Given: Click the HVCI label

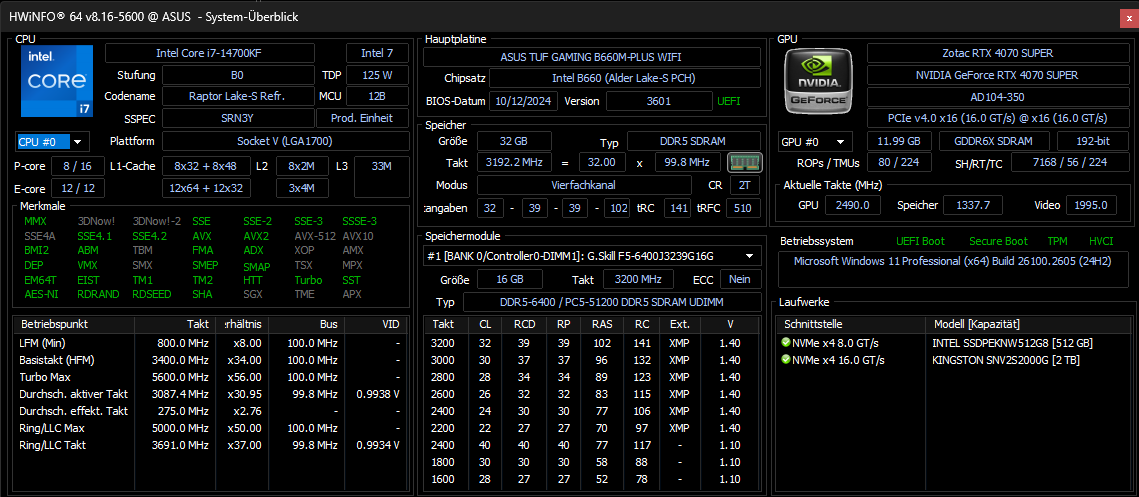Looking at the screenshot, I should coord(1101,241).
